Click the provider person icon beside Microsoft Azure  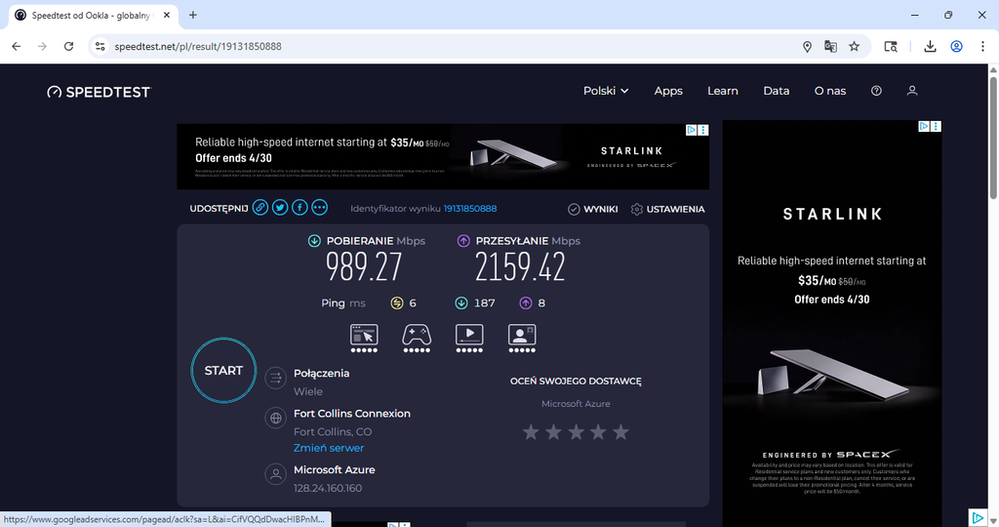tap(275, 475)
